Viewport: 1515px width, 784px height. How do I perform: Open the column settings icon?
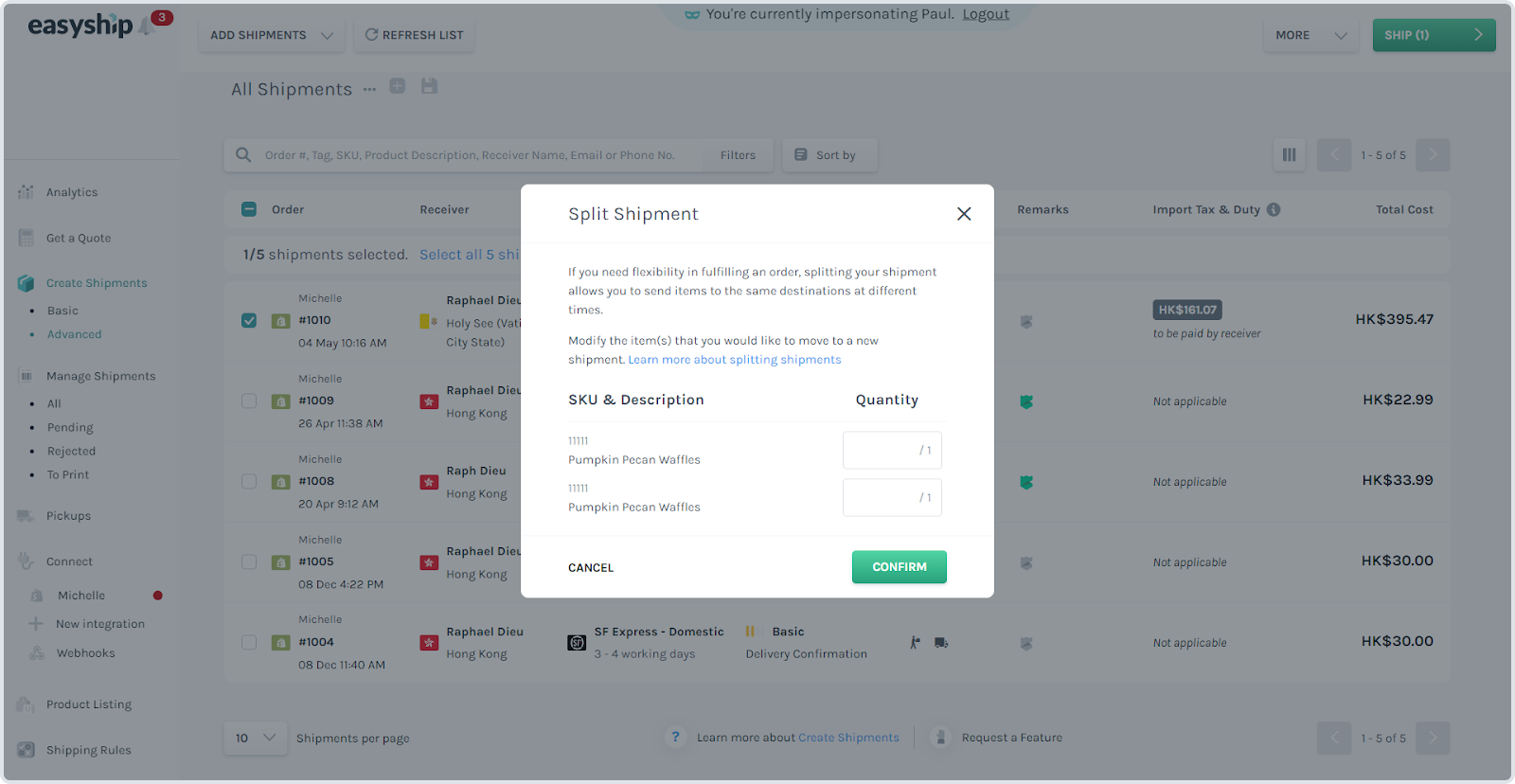[1289, 154]
